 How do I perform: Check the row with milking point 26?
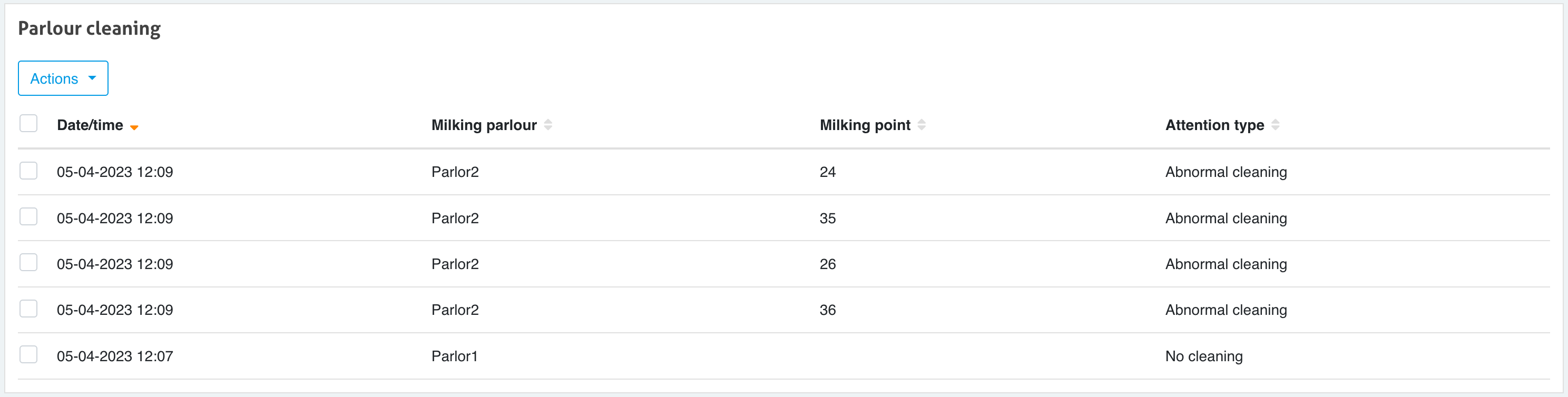28,263
